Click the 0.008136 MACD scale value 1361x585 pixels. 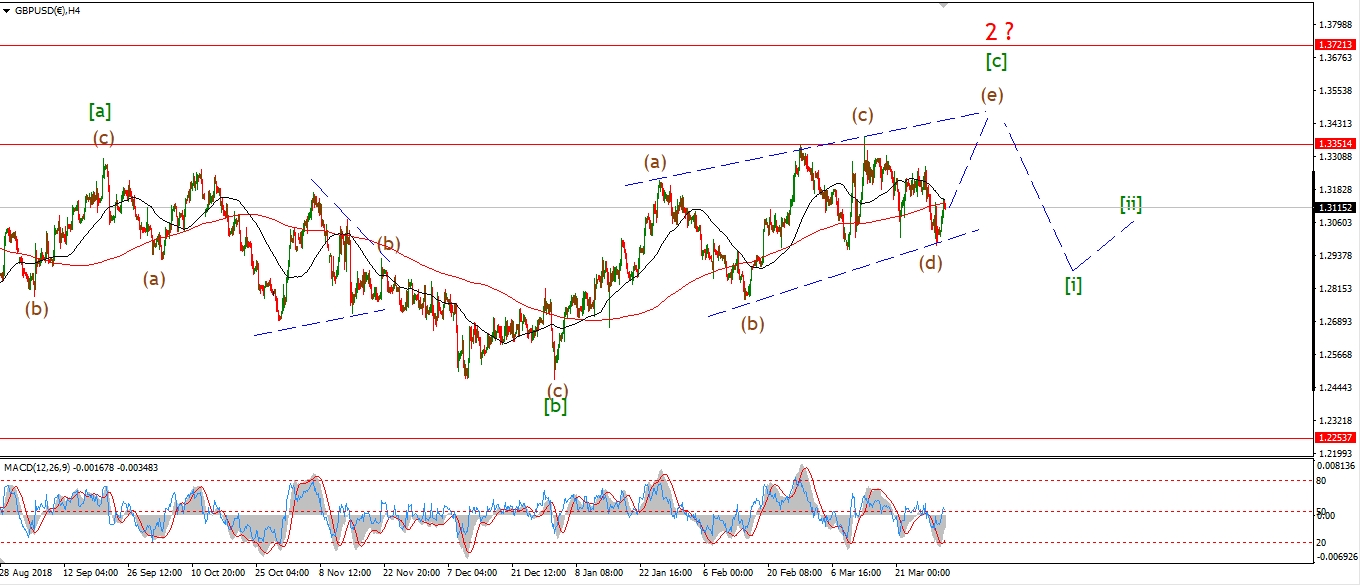1334,465
